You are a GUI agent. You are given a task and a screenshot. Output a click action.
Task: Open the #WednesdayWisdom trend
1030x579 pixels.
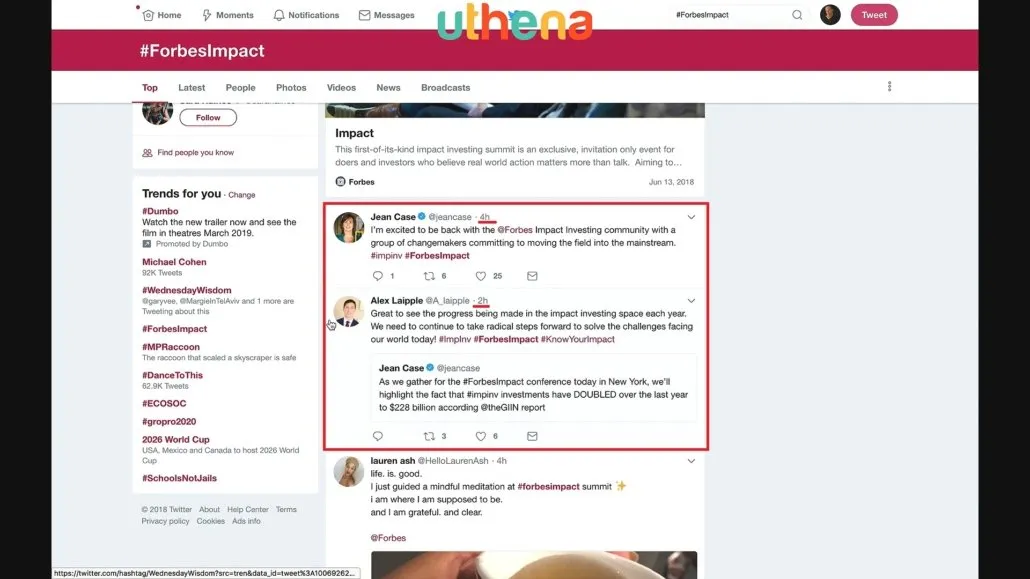187,290
